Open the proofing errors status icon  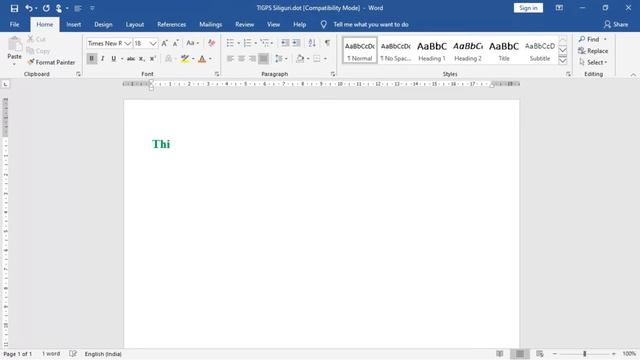[73, 354]
